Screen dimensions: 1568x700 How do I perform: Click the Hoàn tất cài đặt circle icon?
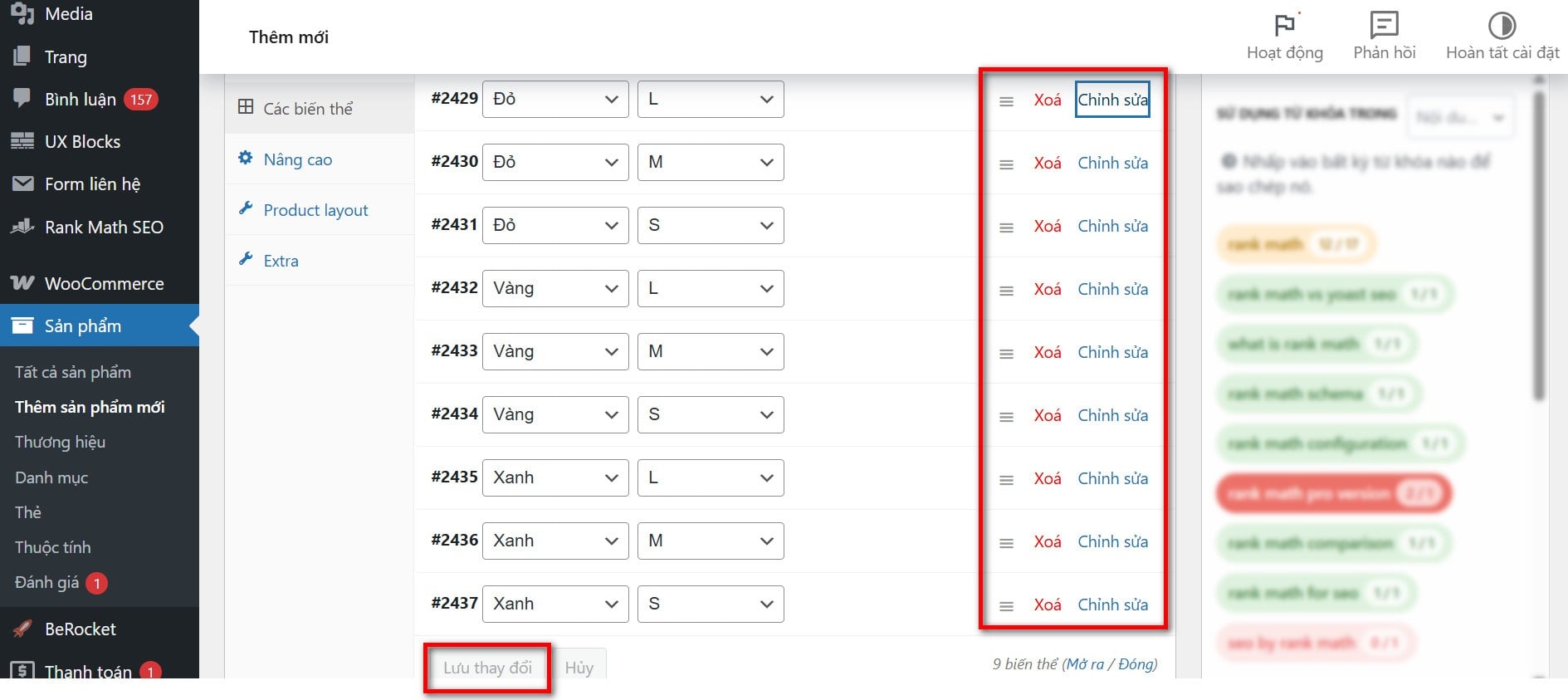pyautogui.click(x=1502, y=25)
